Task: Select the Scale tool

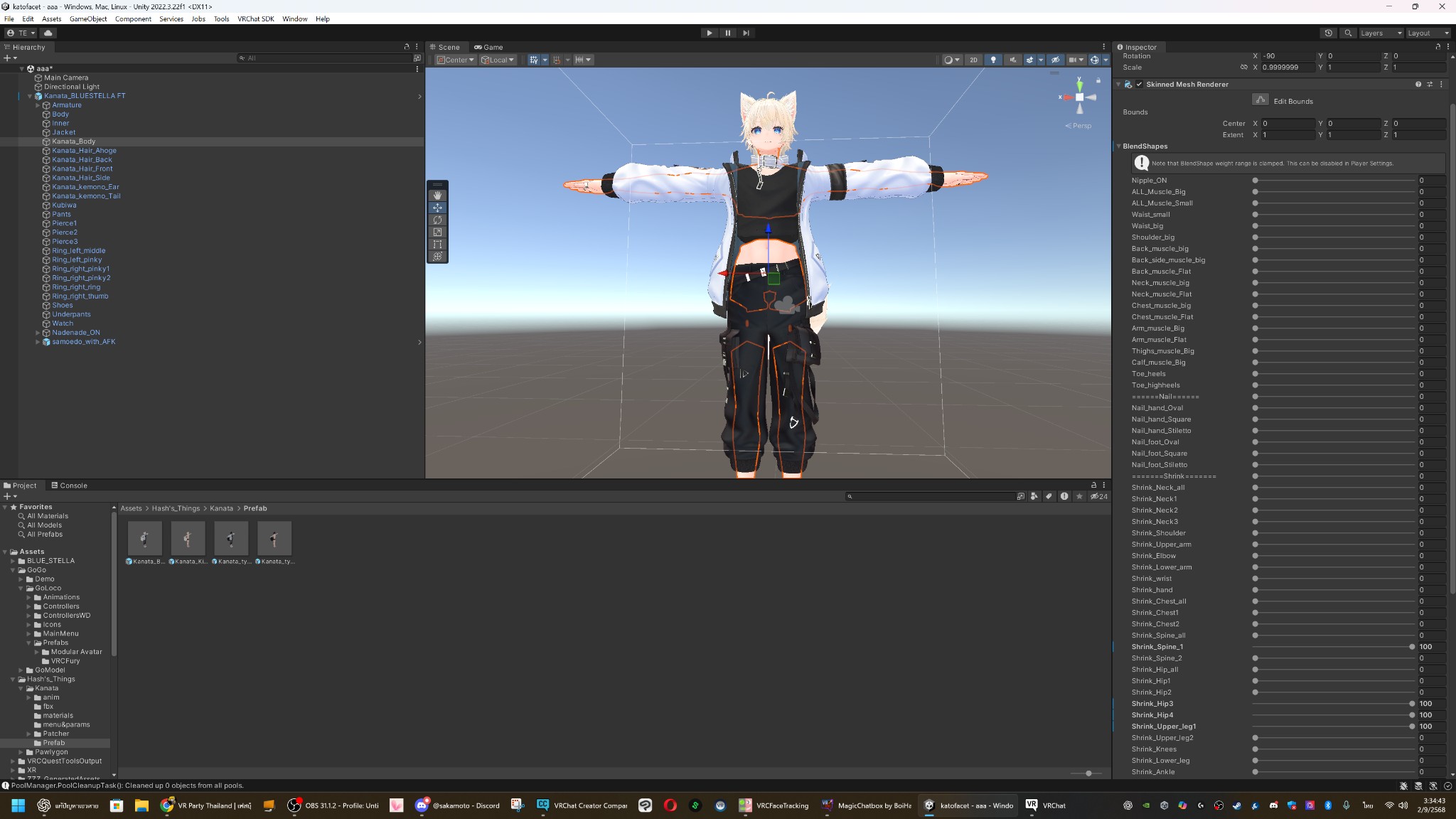Action: 437,232
